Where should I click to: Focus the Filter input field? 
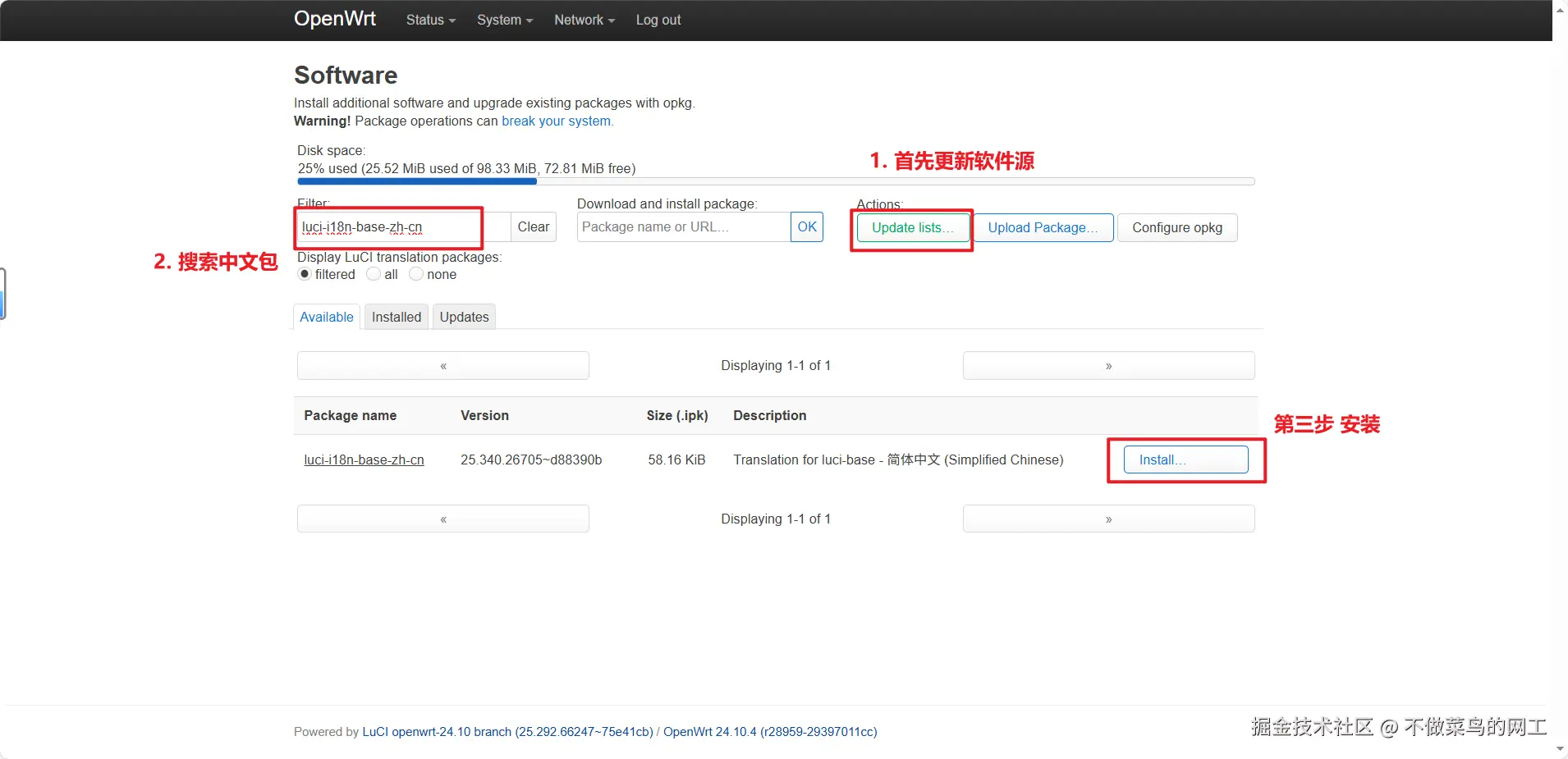point(403,227)
